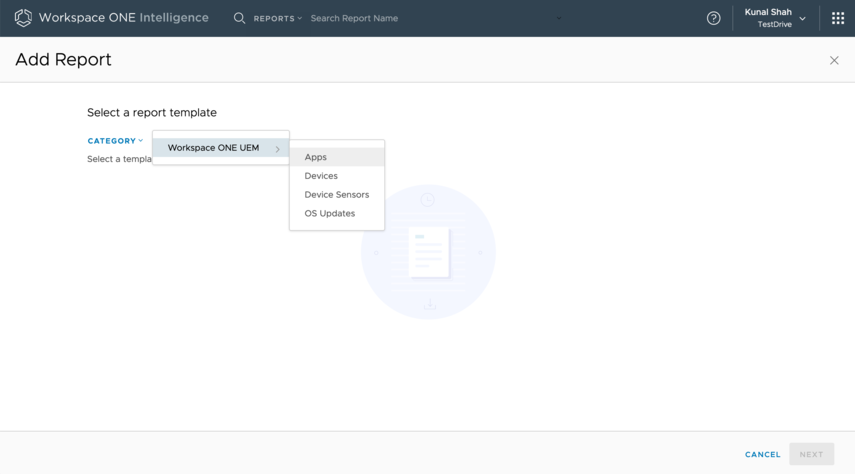Click the report document illustration
This screenshot has width=855, height=474.
tap(428, 251)
